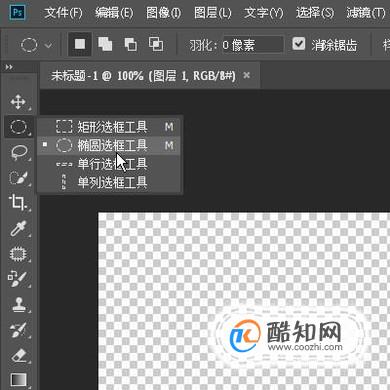Select the Crop tool
Viewport: 390px width, 390px height.
click(18, 203)
